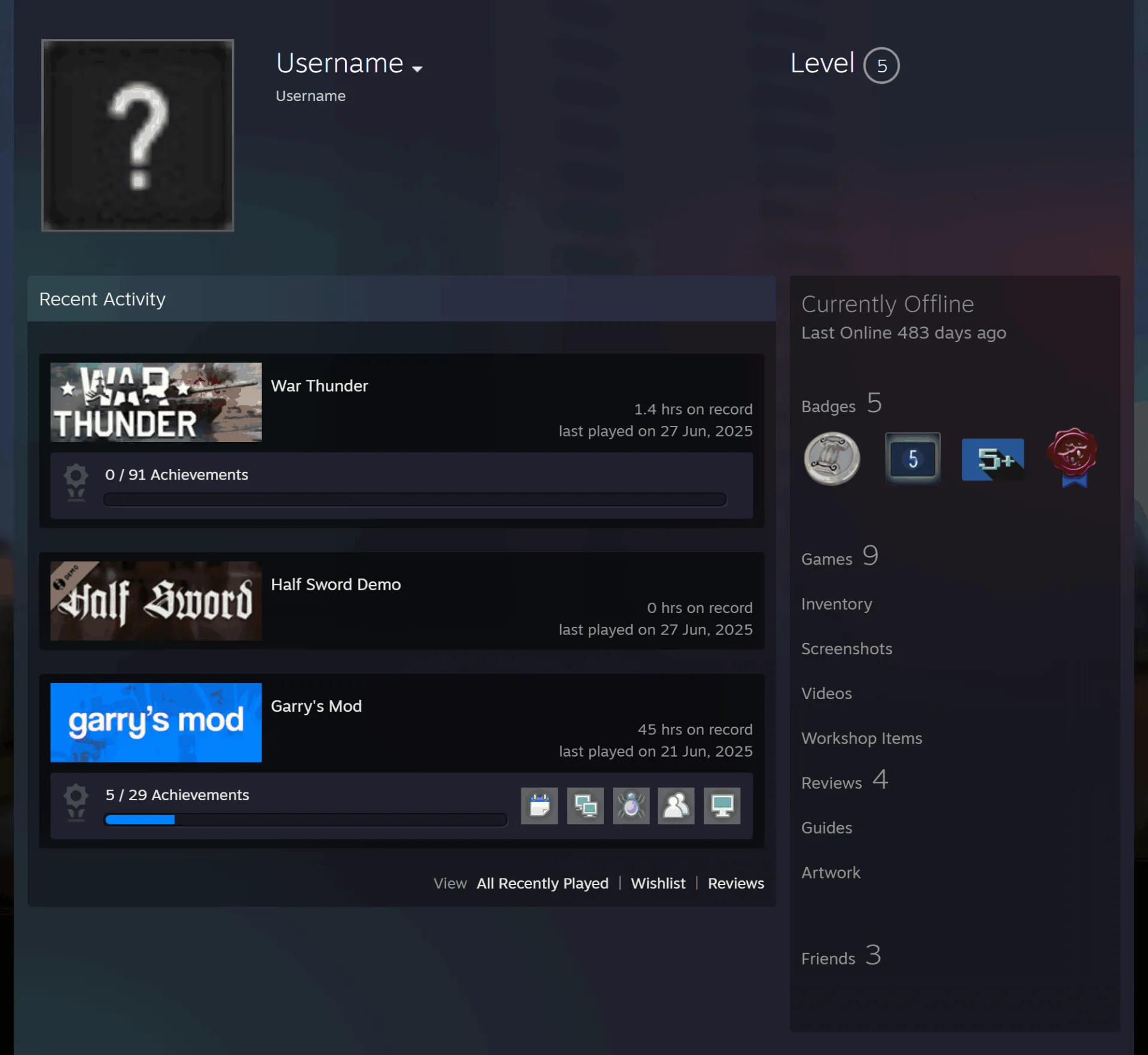Viewport: 1148px width, 1055px height.
Task: Click the Garry's Mod single monitor achievement icon
Action: [722, 806]
